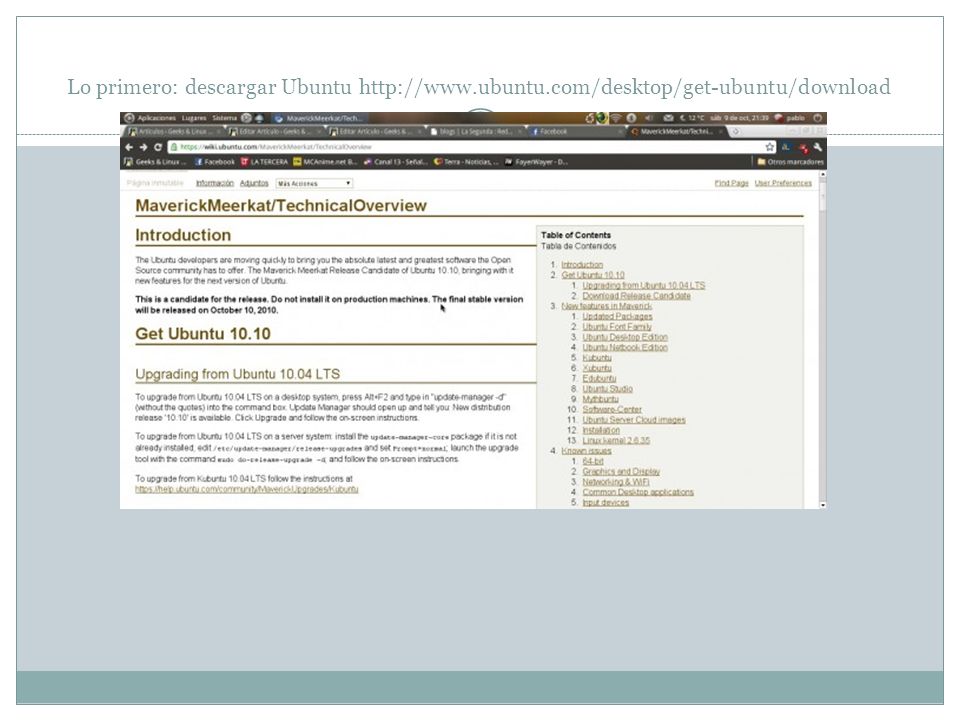Open the Software Center contents link
The width and height of the screenshot is (960, 720).
pos(612,409)
